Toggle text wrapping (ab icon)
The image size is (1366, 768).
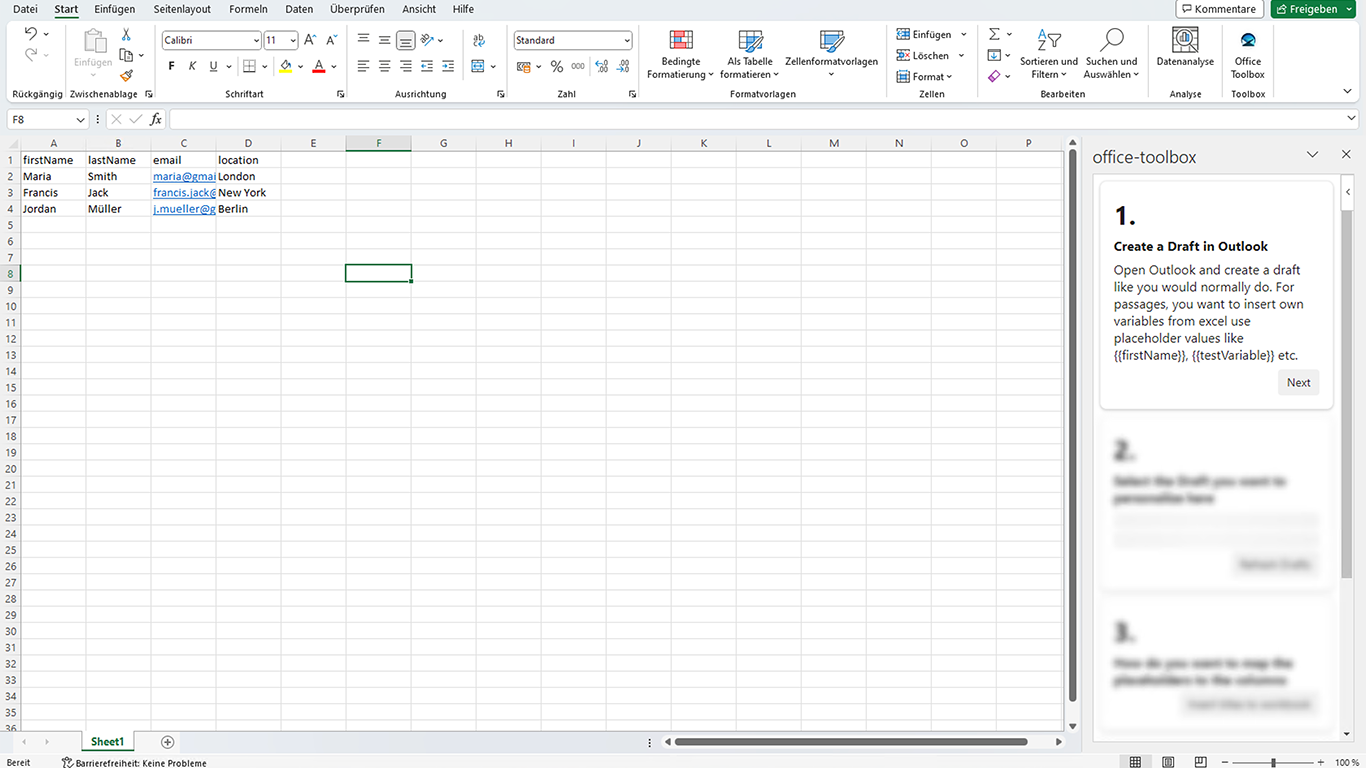point(479,40)
